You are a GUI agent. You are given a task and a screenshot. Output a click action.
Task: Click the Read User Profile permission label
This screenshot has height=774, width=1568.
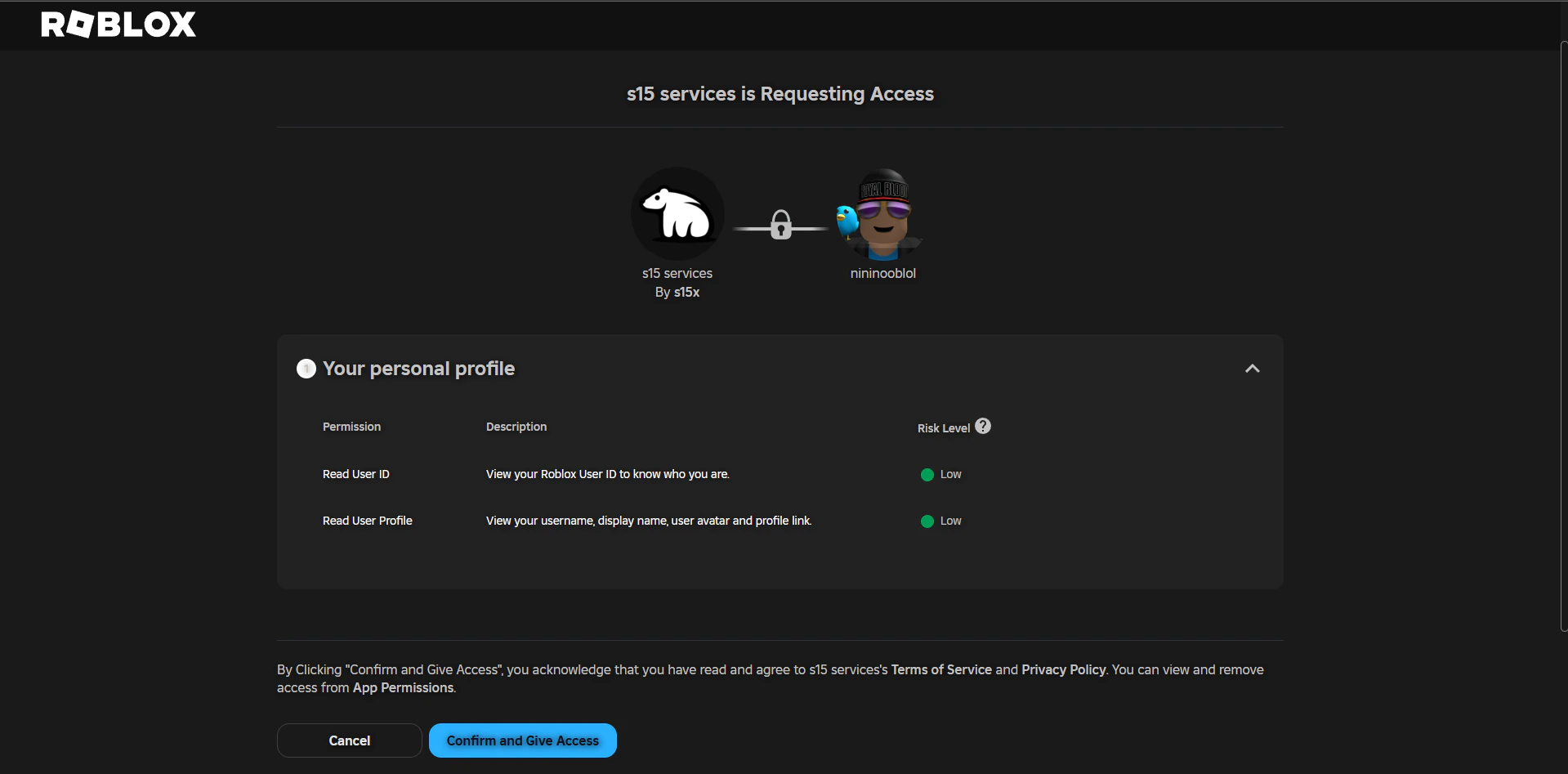click(x=368, y=521)
